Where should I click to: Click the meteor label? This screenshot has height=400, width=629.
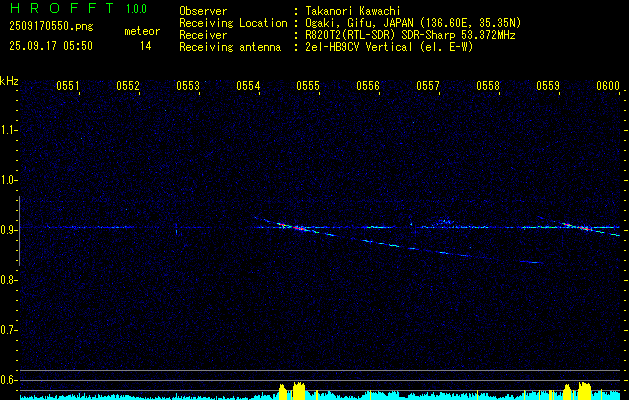[x=142, y=31]
